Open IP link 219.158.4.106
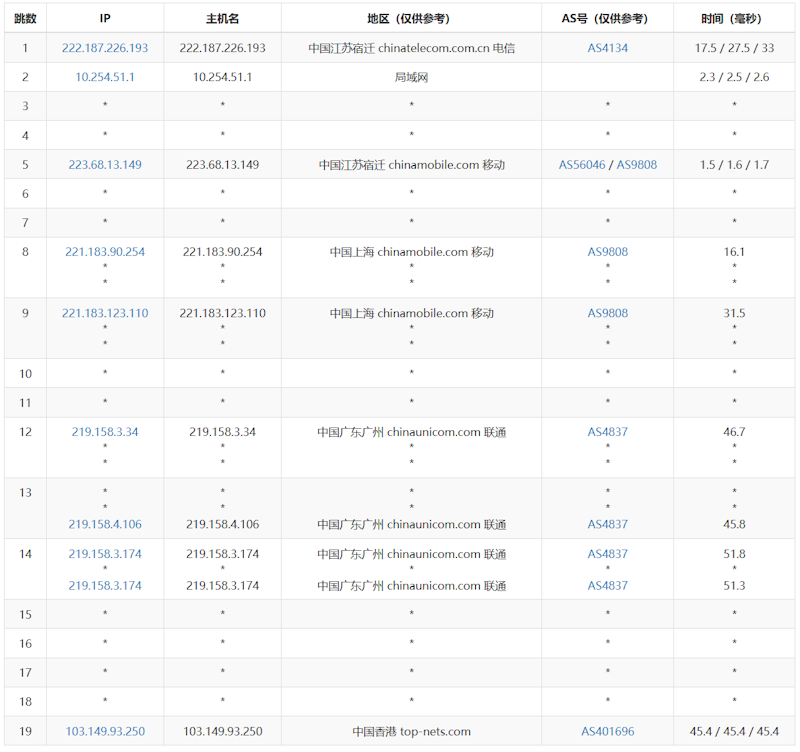The image size is (800, 752). pyautogui.click(x=105, y=524)
